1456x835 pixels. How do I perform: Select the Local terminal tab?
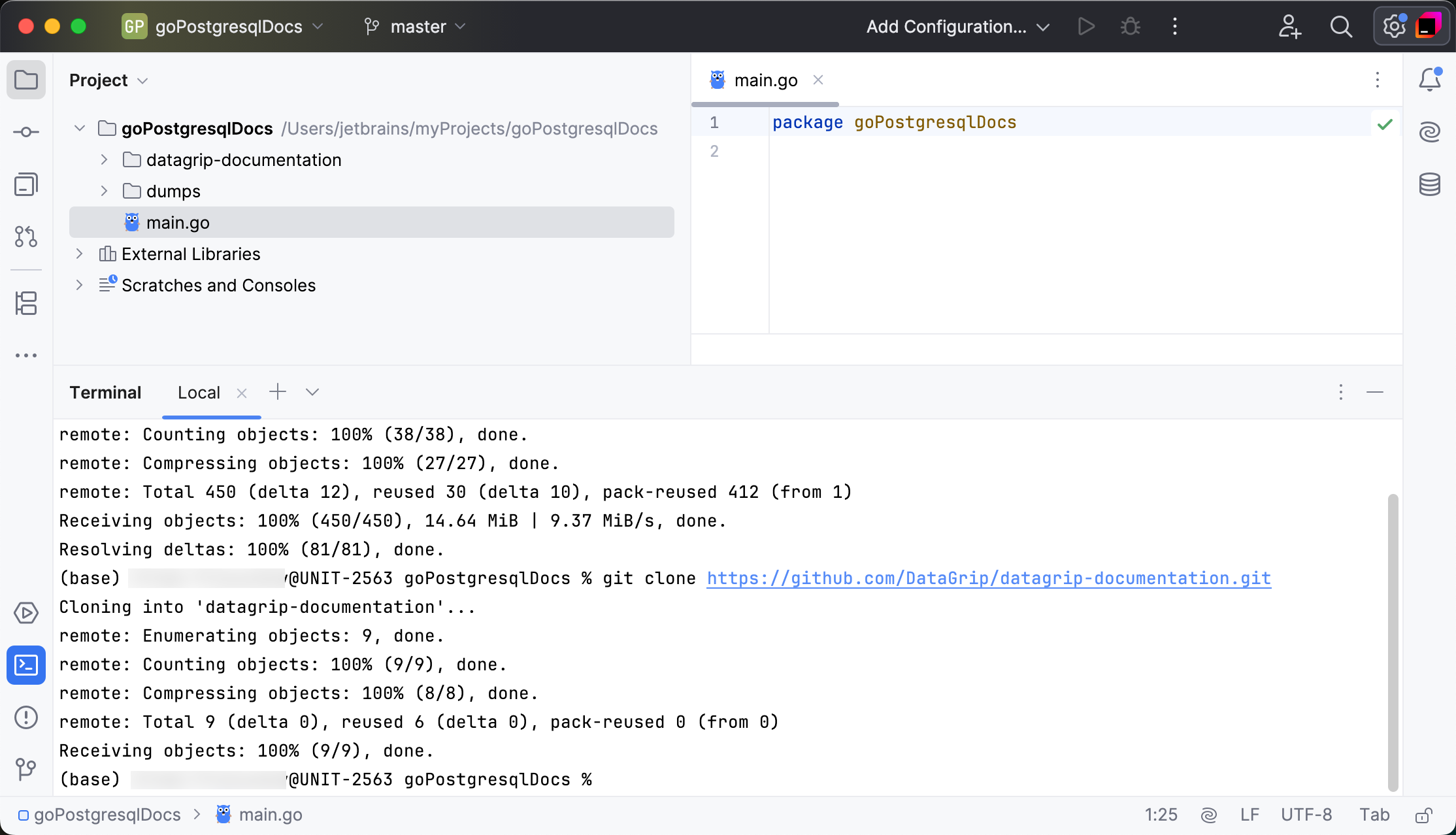click(x=199, y=393)
